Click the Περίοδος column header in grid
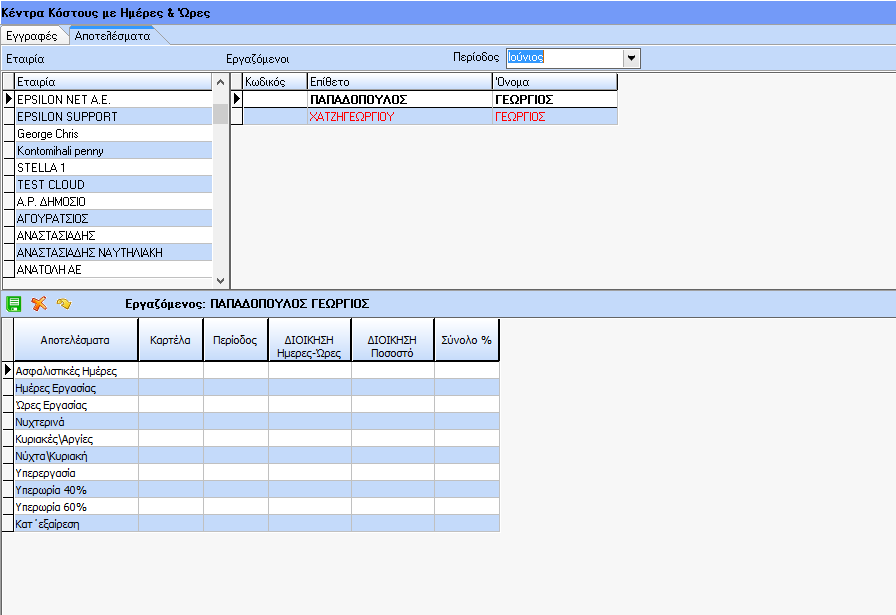The image size is (896, 615). point(235,340)
